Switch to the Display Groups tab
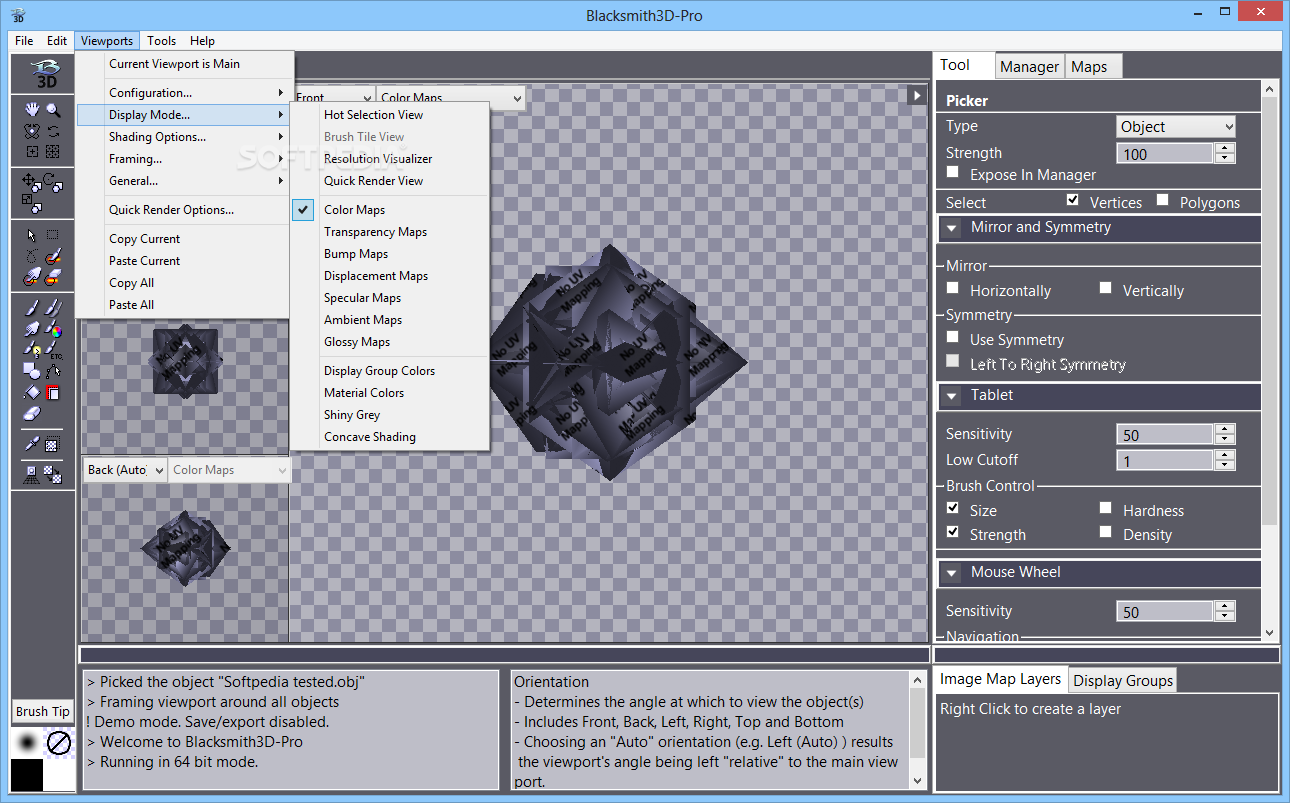1290x803 pixels. (x=1123, y=681)
